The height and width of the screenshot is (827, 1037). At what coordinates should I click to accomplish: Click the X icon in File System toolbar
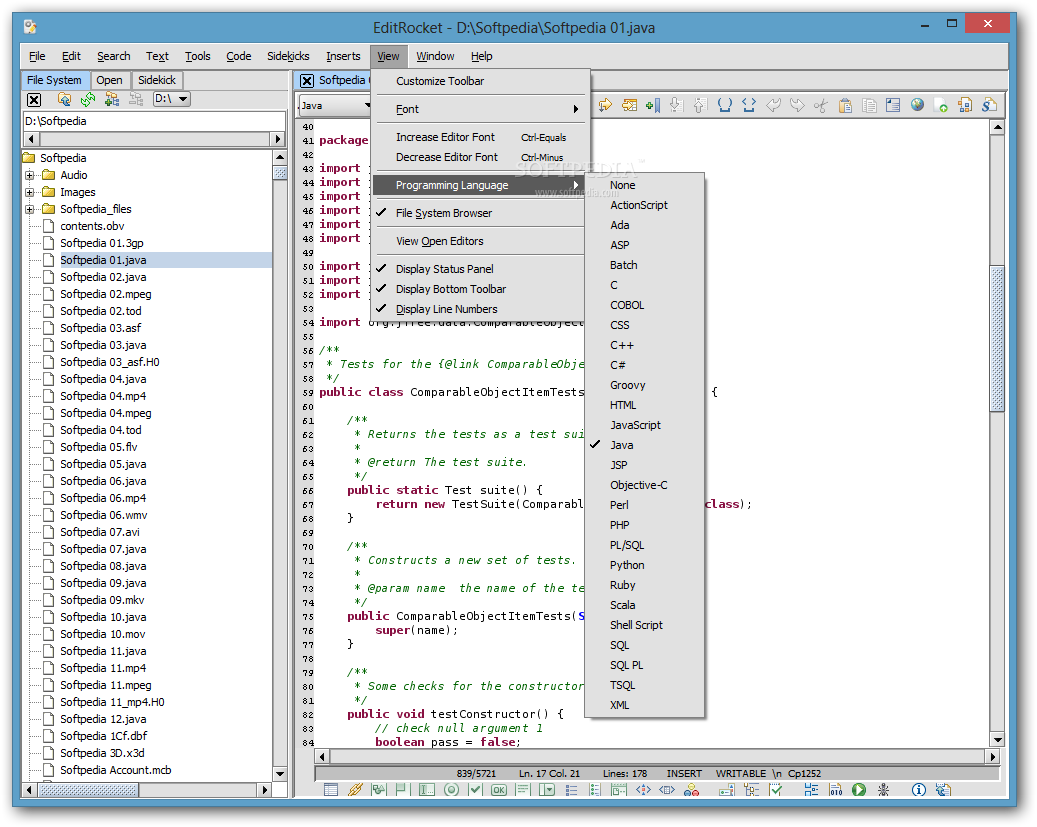(x=34, y=100)
